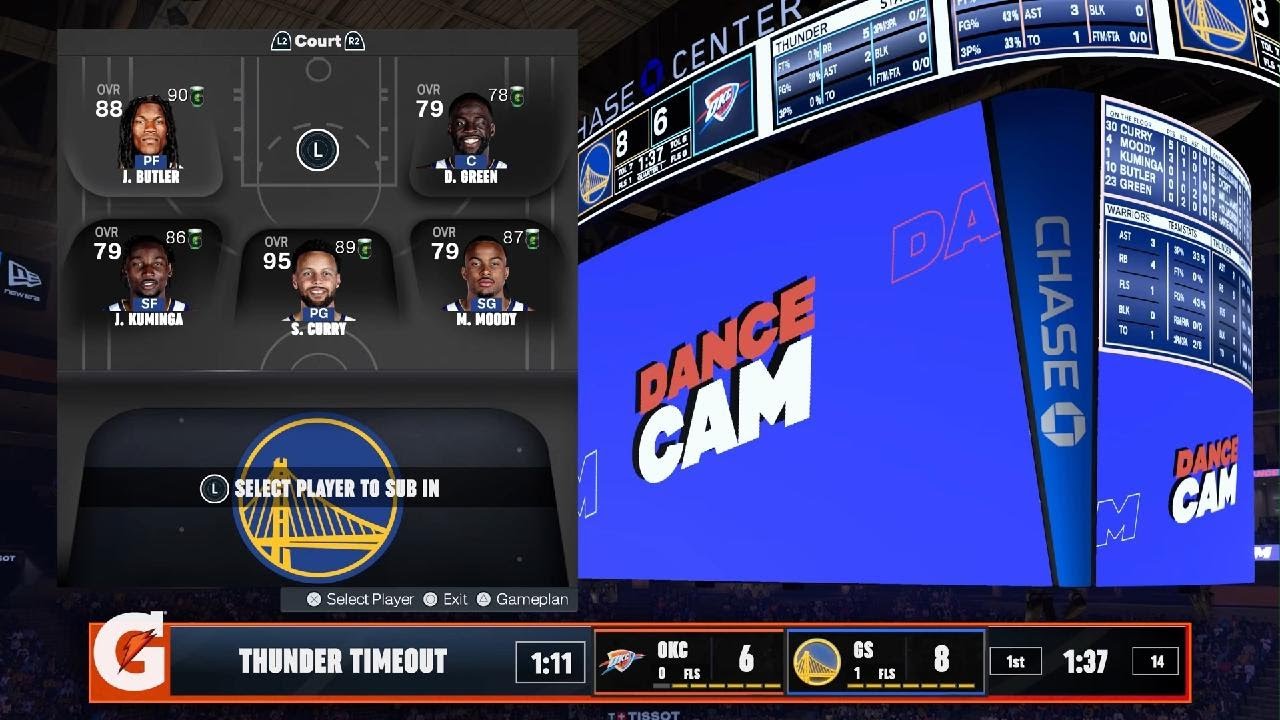Click small Dance Cam on right jumbotron panel
The image size is (1280, 720).
click(x=1205, y=479)
